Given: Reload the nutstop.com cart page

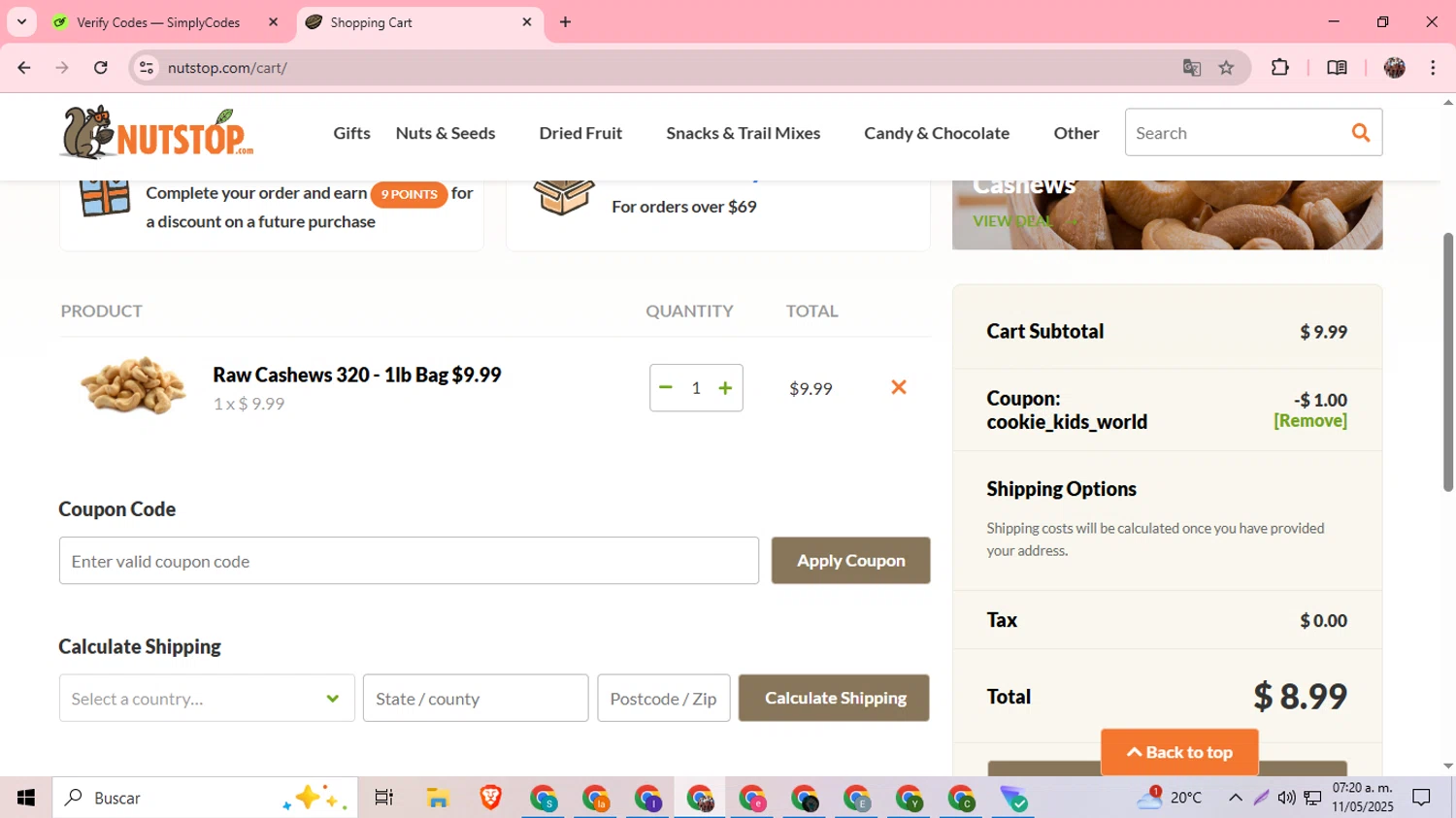Looking at the screenshot, I should tap(101, 68).
